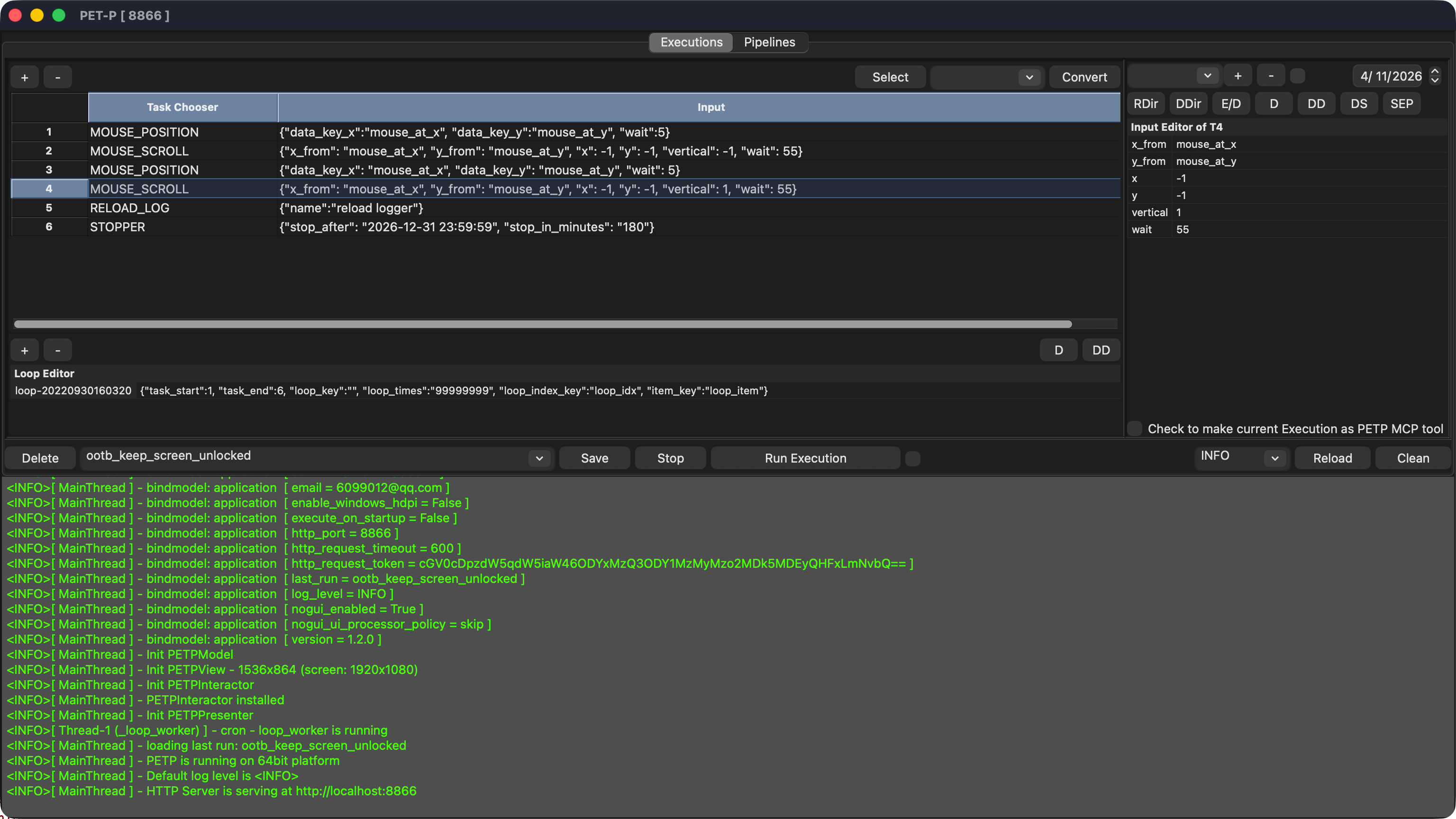The image size is (1456, 819).
Task: Click the D icon above the Loop Editor
Action: pos(1059,350)
